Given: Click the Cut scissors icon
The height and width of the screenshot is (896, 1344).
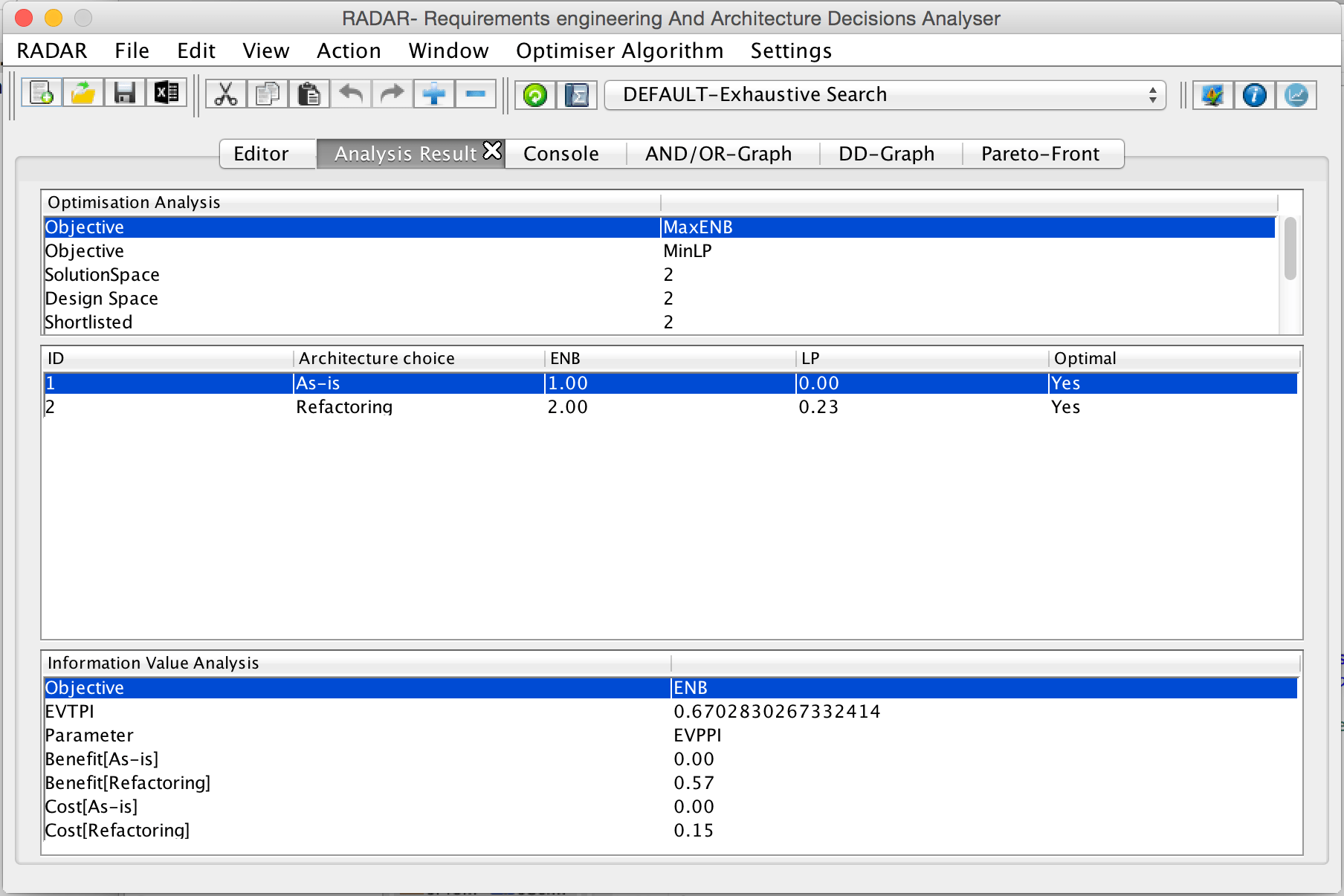Looking at the screenshot, I should tap(226, 94).
